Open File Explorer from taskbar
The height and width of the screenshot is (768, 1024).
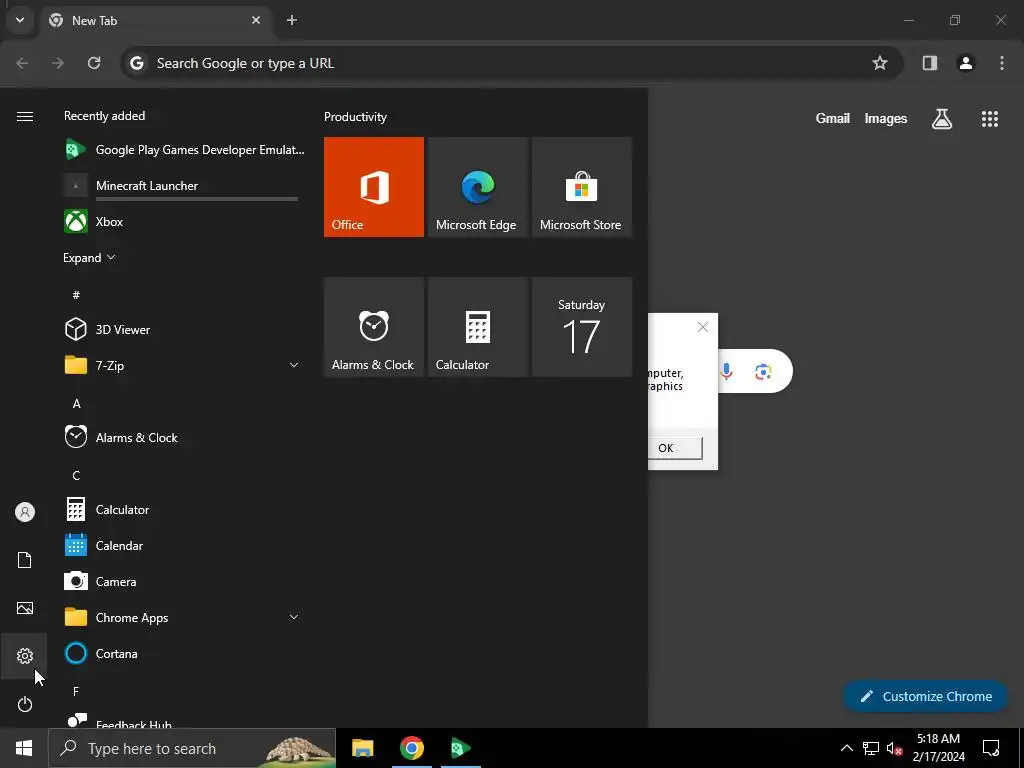362,748
